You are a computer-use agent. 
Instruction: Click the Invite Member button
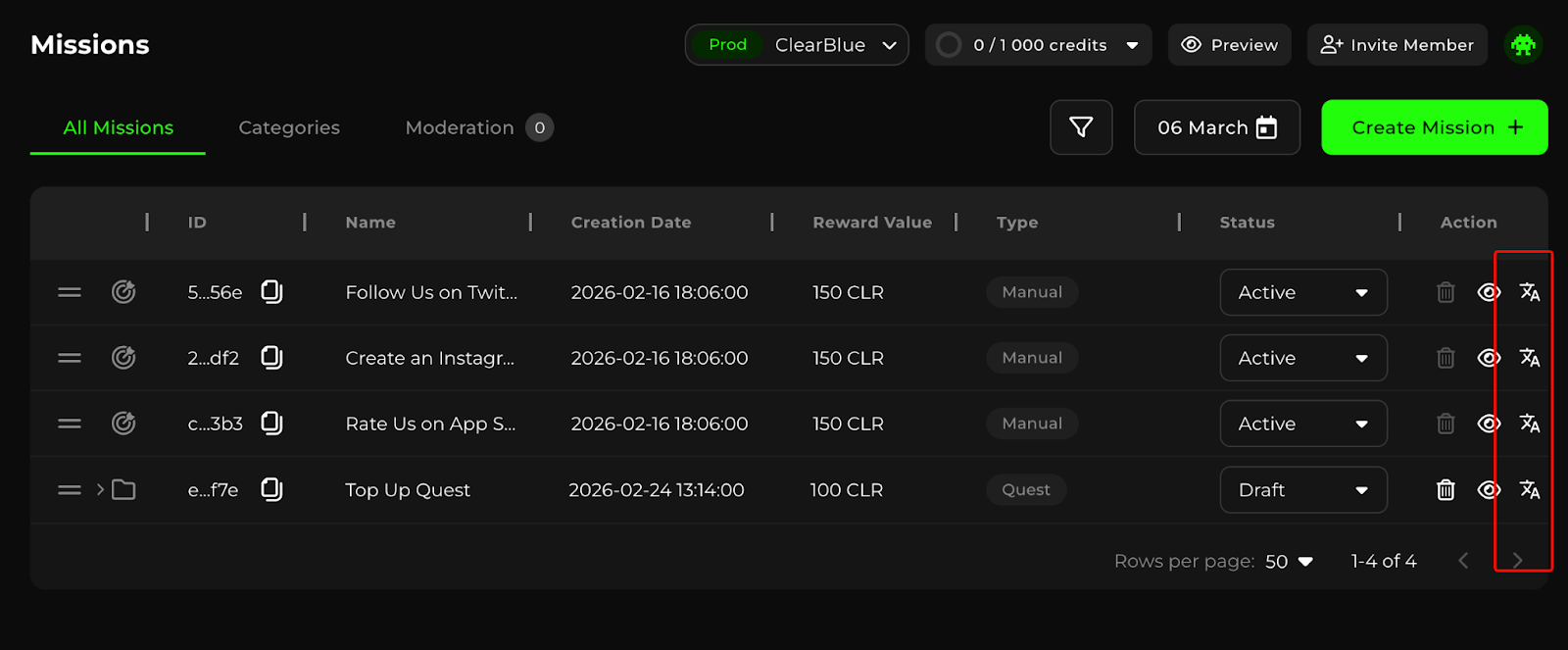[x=1396, y=45]
